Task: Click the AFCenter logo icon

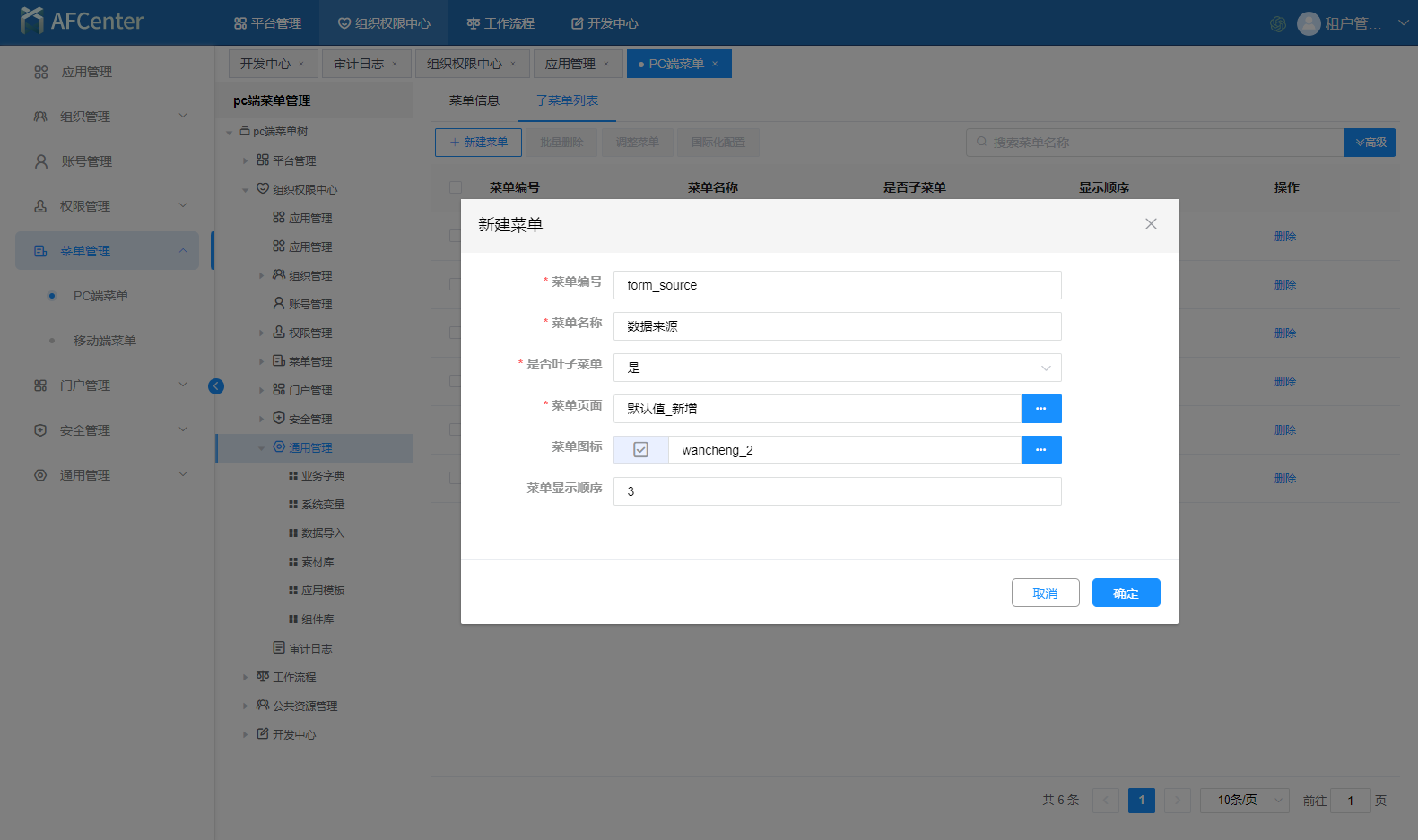Action: (31, 21)
